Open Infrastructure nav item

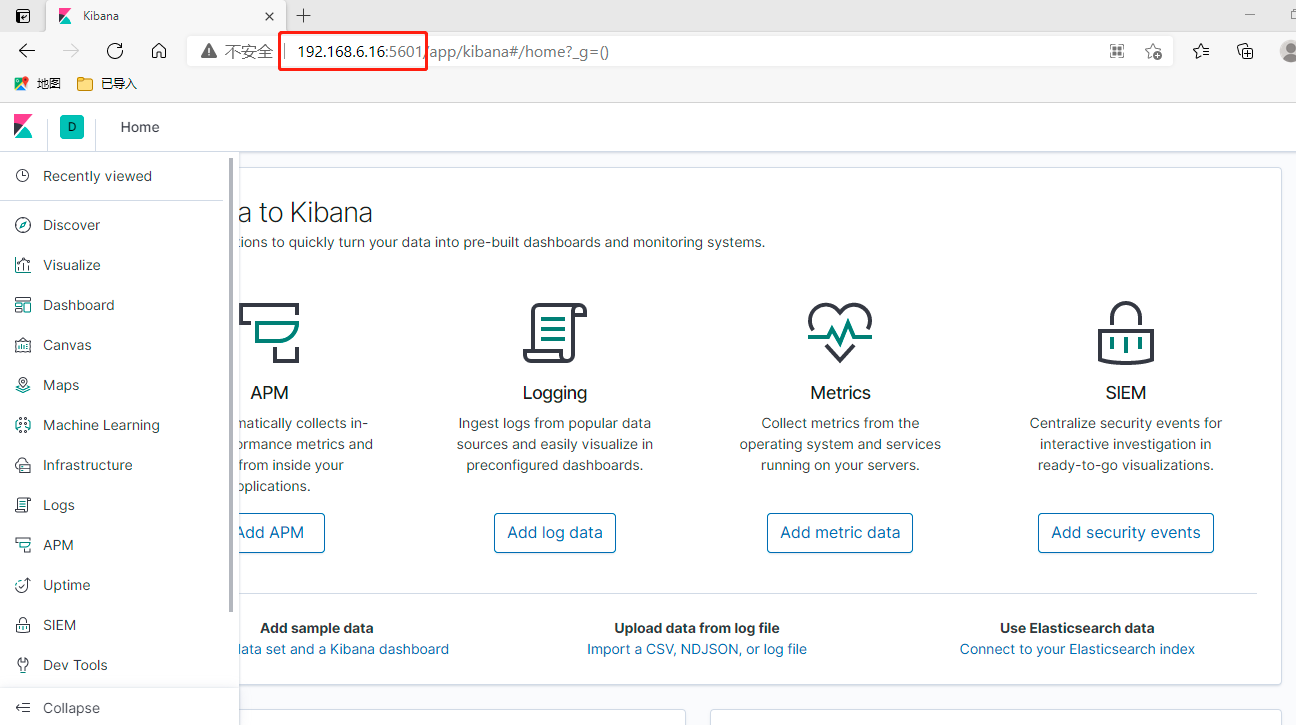coord(87,465)
